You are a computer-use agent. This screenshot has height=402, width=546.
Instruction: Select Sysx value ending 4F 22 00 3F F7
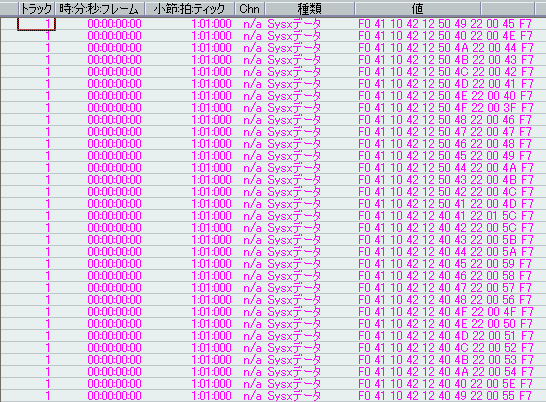(x=445, y=108)
